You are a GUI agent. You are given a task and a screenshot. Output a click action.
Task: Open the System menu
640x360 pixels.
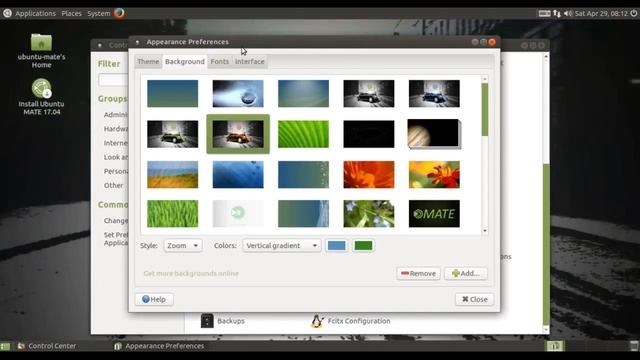click(98, 13)
